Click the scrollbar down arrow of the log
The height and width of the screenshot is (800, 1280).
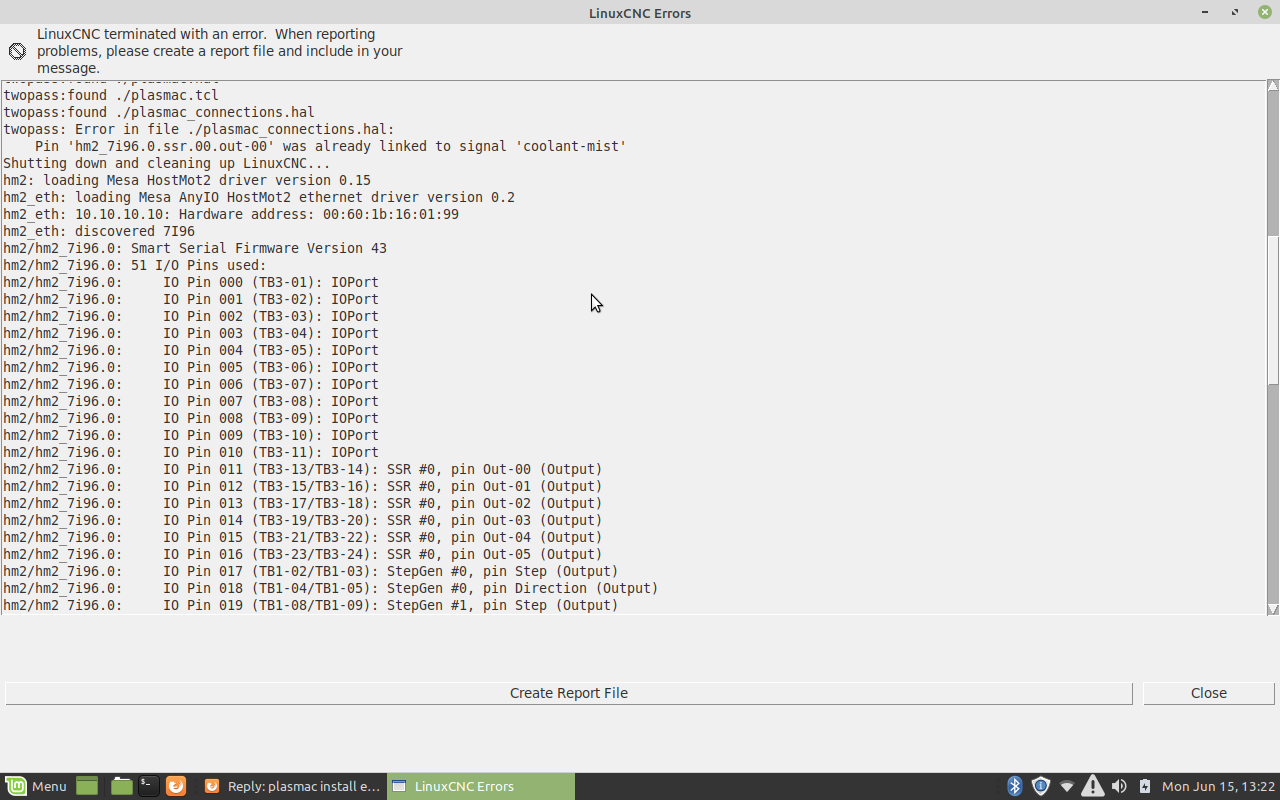click(1273, 609)
